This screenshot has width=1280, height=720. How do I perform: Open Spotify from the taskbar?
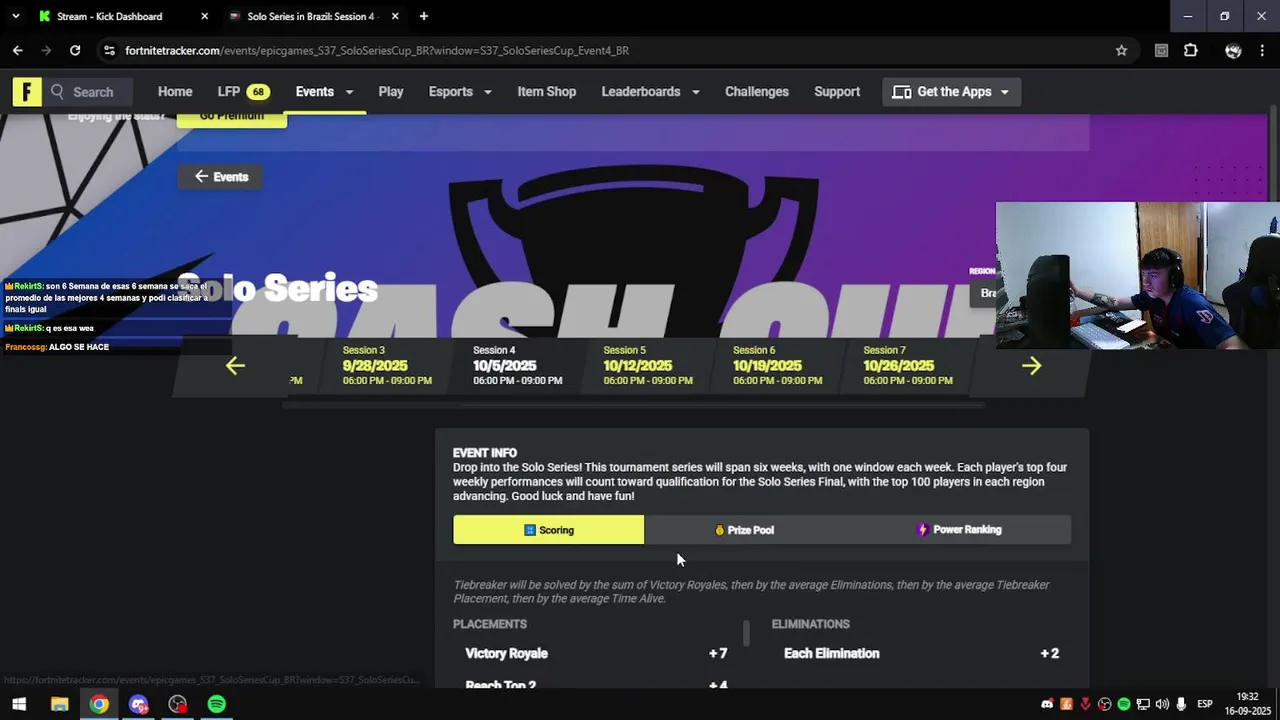tap(217, 704)
